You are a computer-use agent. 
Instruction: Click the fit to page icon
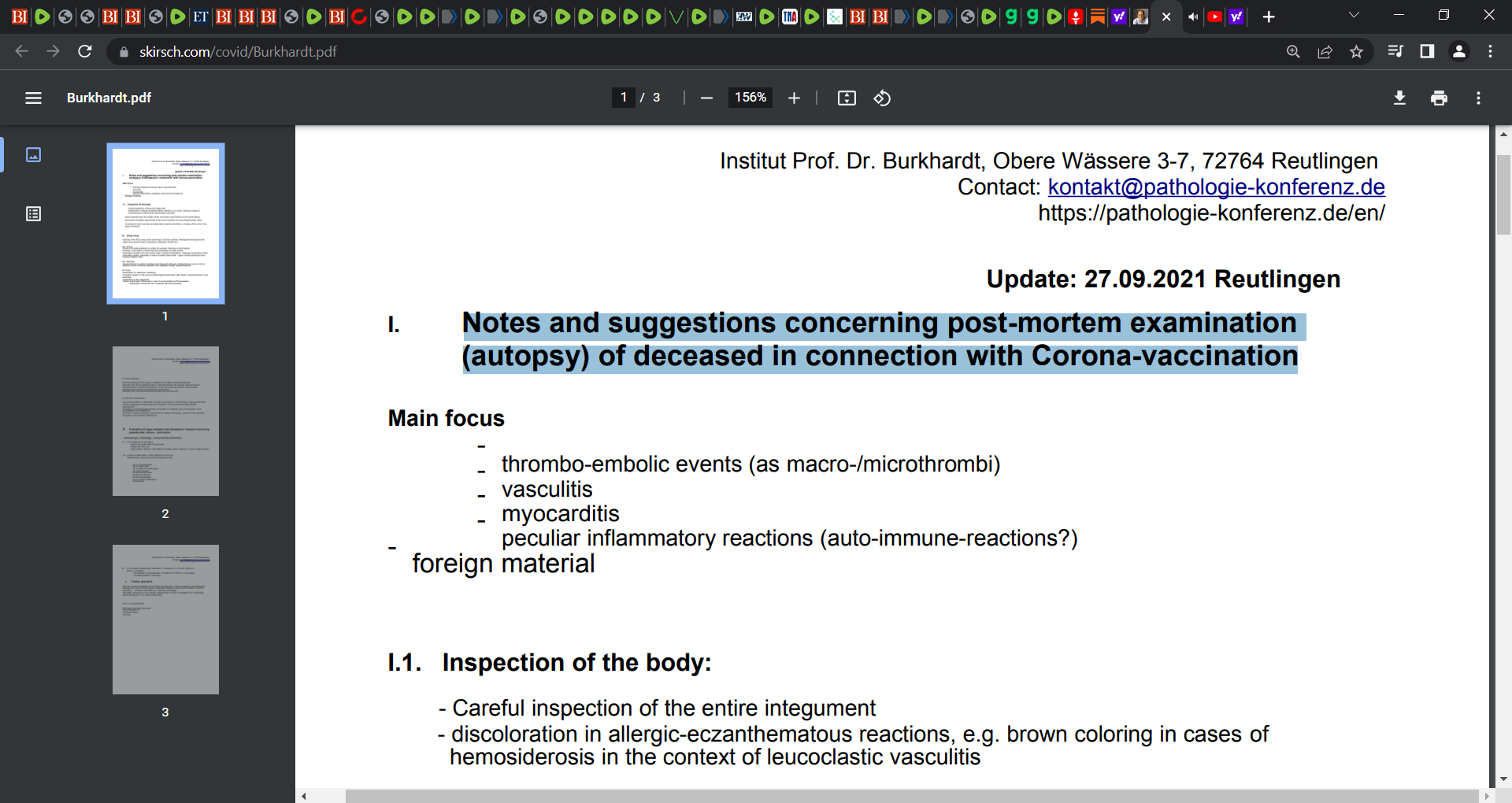pos(847,98)
